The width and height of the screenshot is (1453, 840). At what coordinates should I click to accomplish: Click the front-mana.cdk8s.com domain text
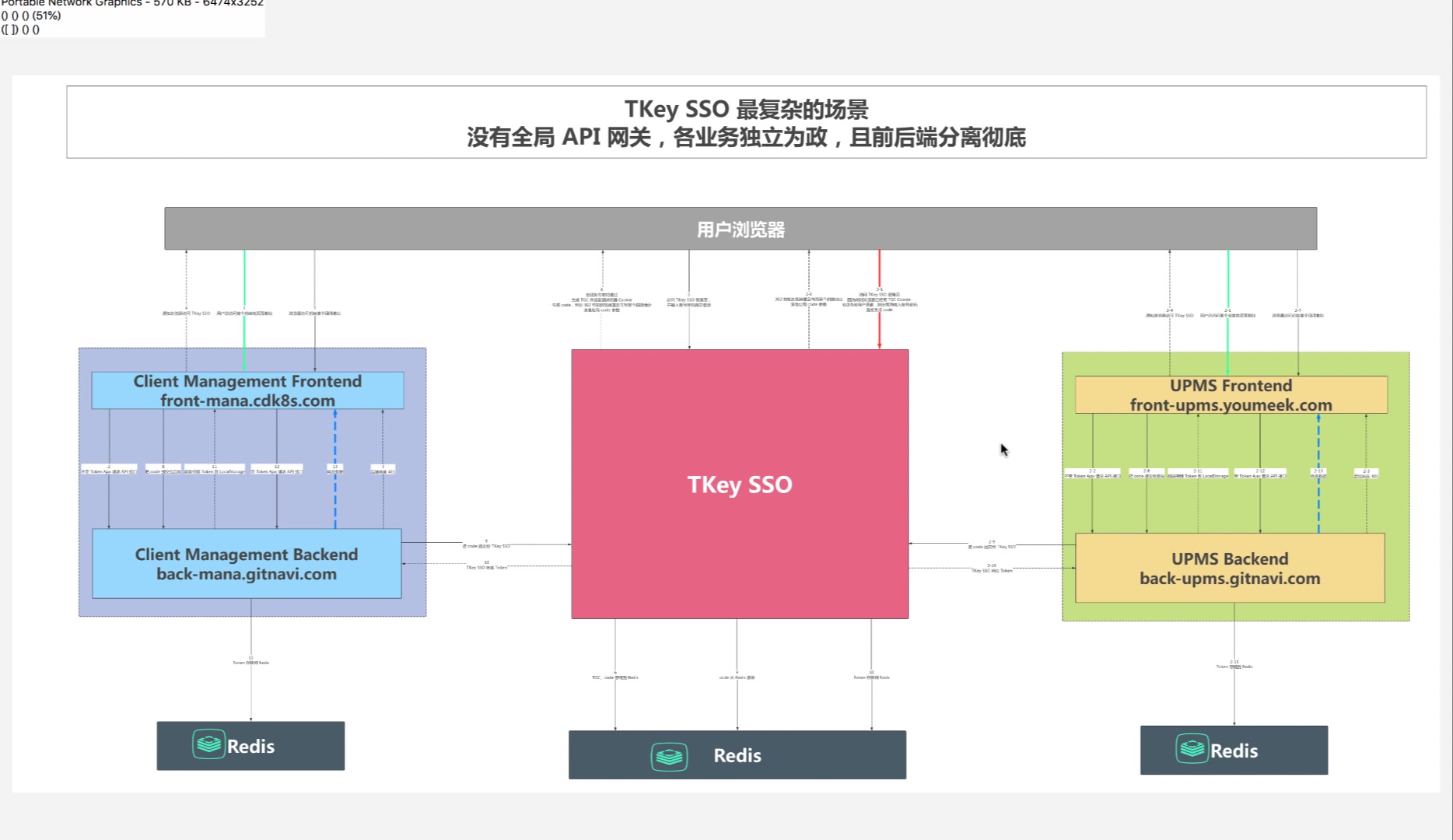[x=247, y=401]
